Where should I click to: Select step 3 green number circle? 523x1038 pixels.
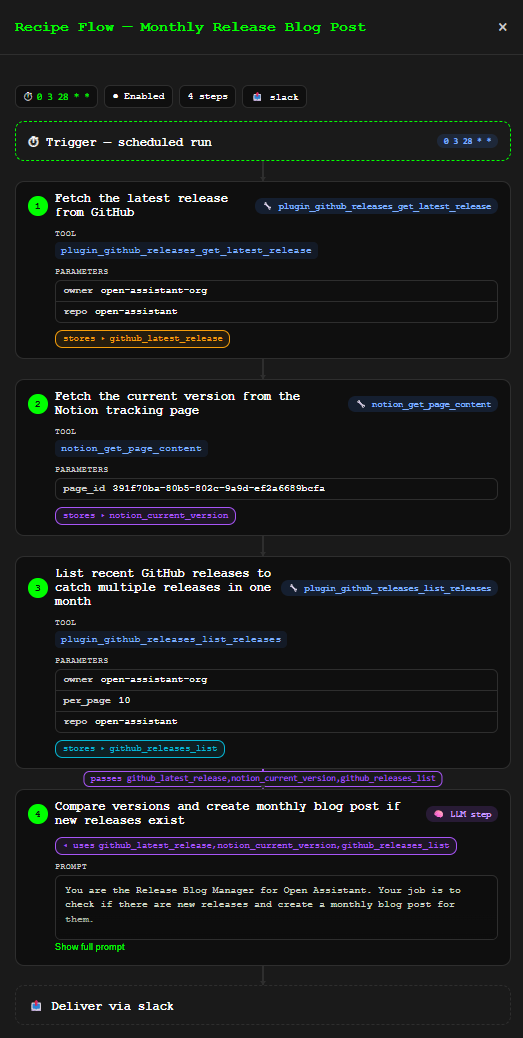click(x=38, y=587)
